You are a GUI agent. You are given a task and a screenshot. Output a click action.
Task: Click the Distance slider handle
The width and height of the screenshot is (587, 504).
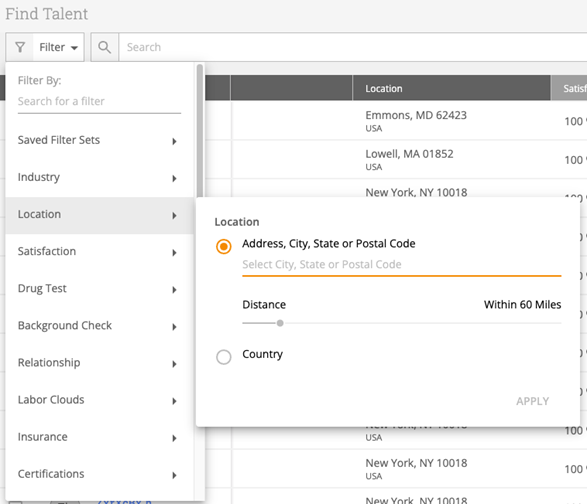pos(280,323)
